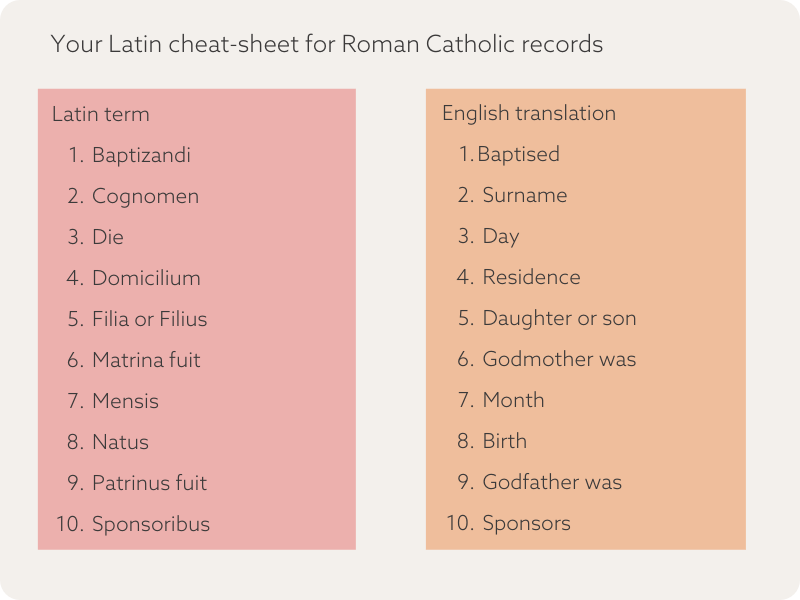Click the Latin term 'Sponsoribus'
800x600 pixels.
[151, 524]
